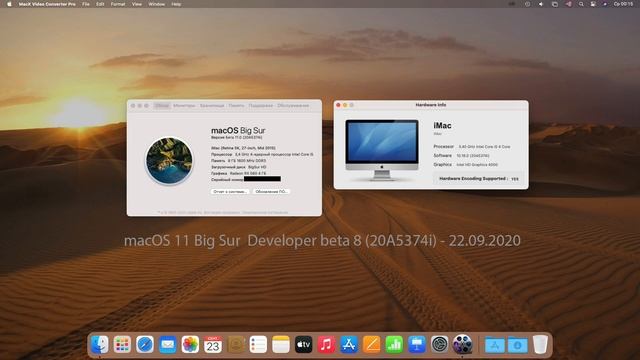Open the Format menu
The height and width of the screenshot is (360, 640).
[x=118, y=4]
